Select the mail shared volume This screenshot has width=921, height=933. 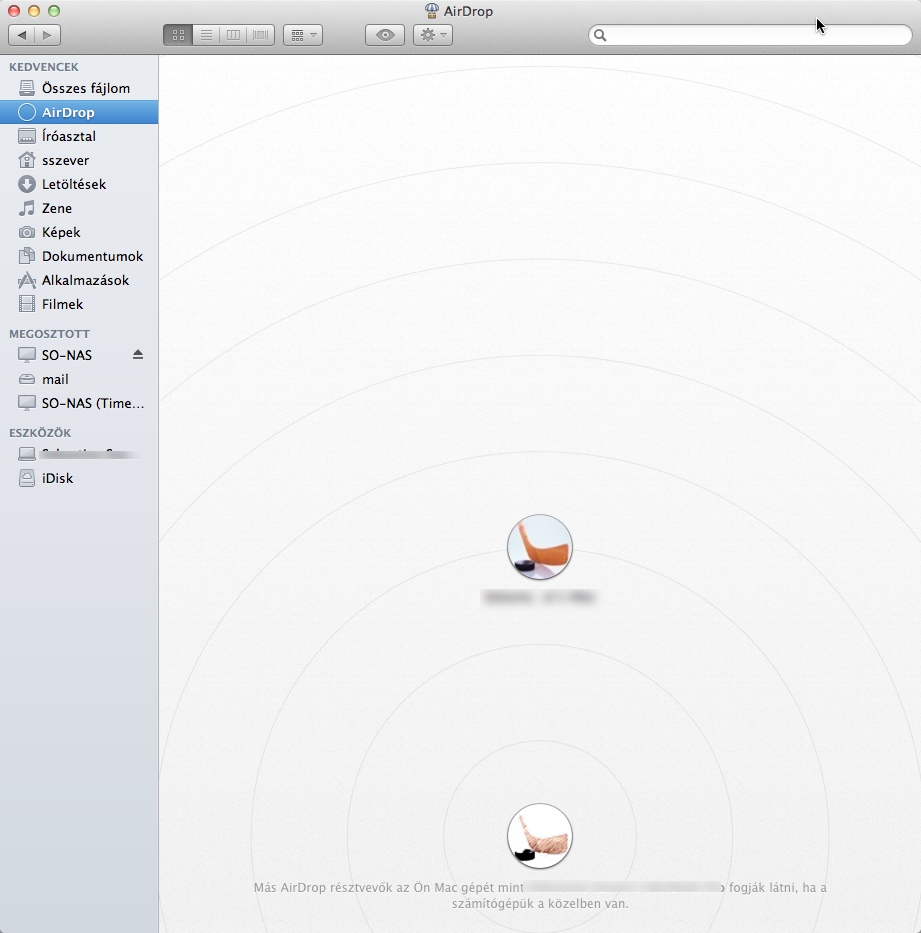tap(79, 379)
